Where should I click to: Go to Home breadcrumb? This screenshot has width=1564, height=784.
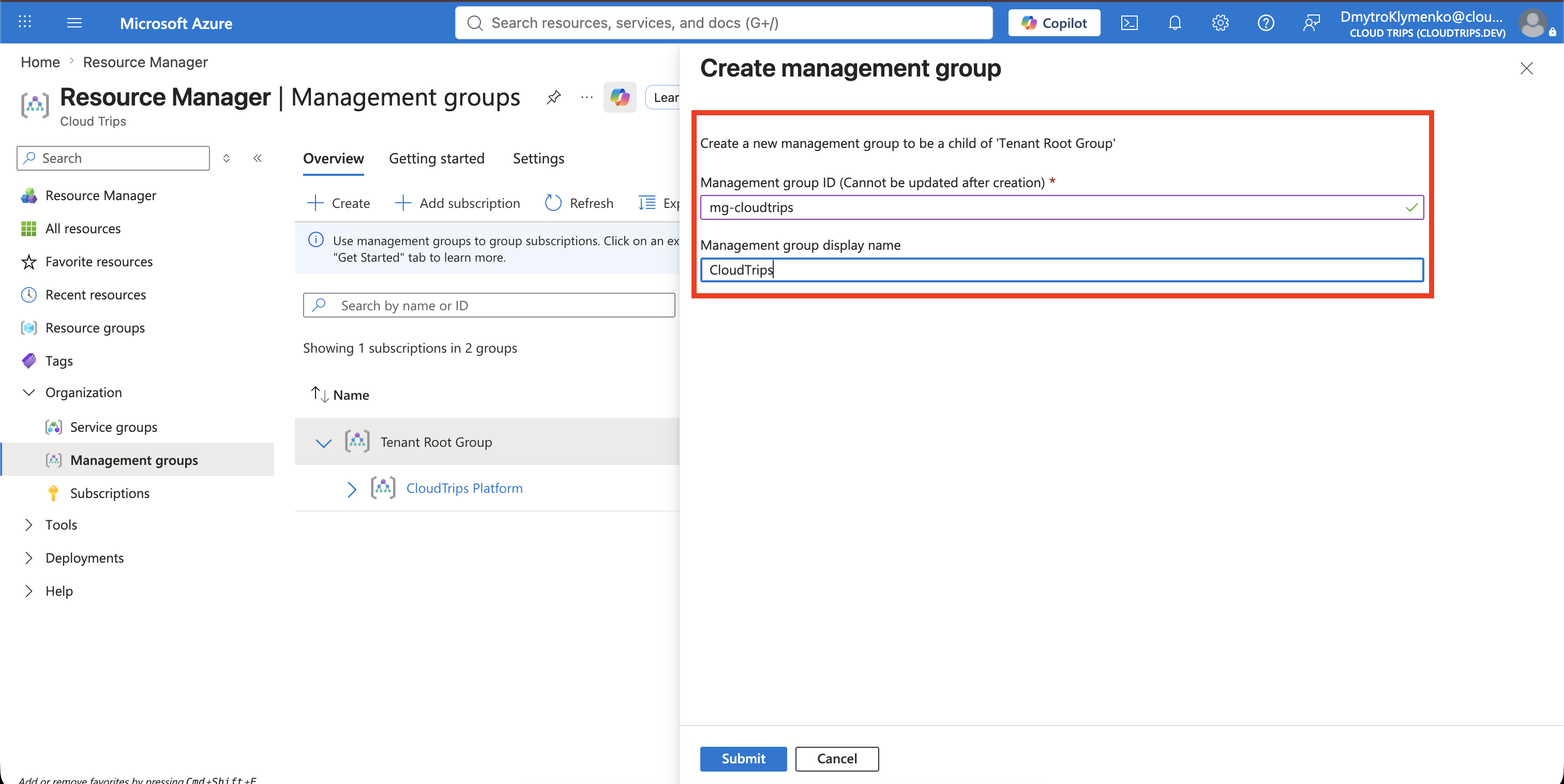(x=40, y=63)
